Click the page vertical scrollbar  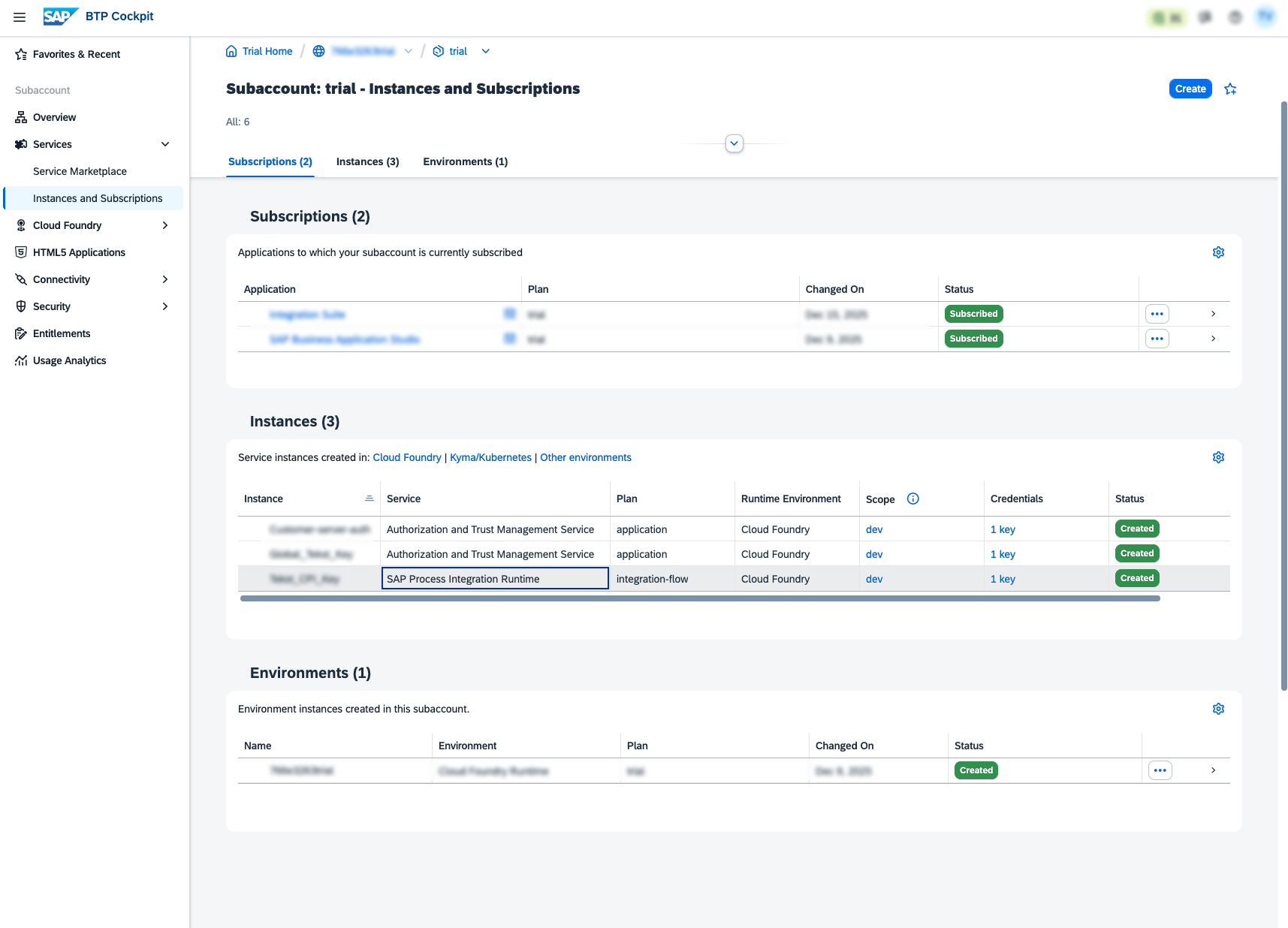(x=1283, y=396)
